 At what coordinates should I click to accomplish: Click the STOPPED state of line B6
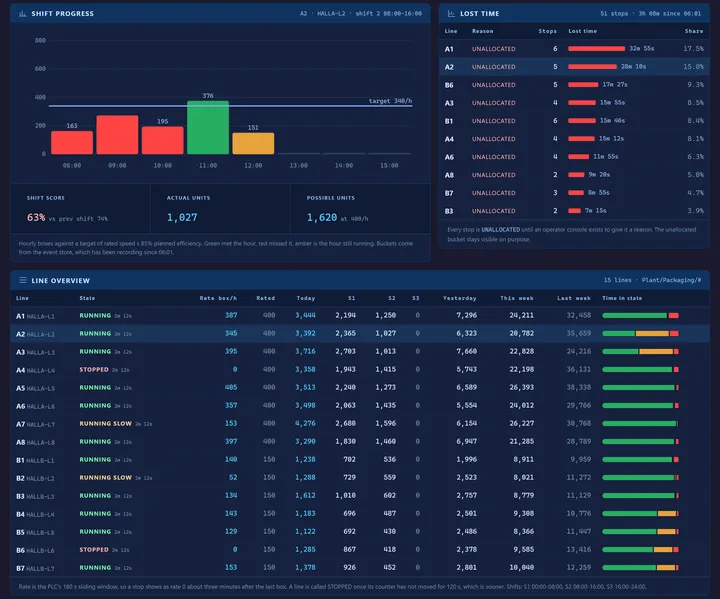94,549
